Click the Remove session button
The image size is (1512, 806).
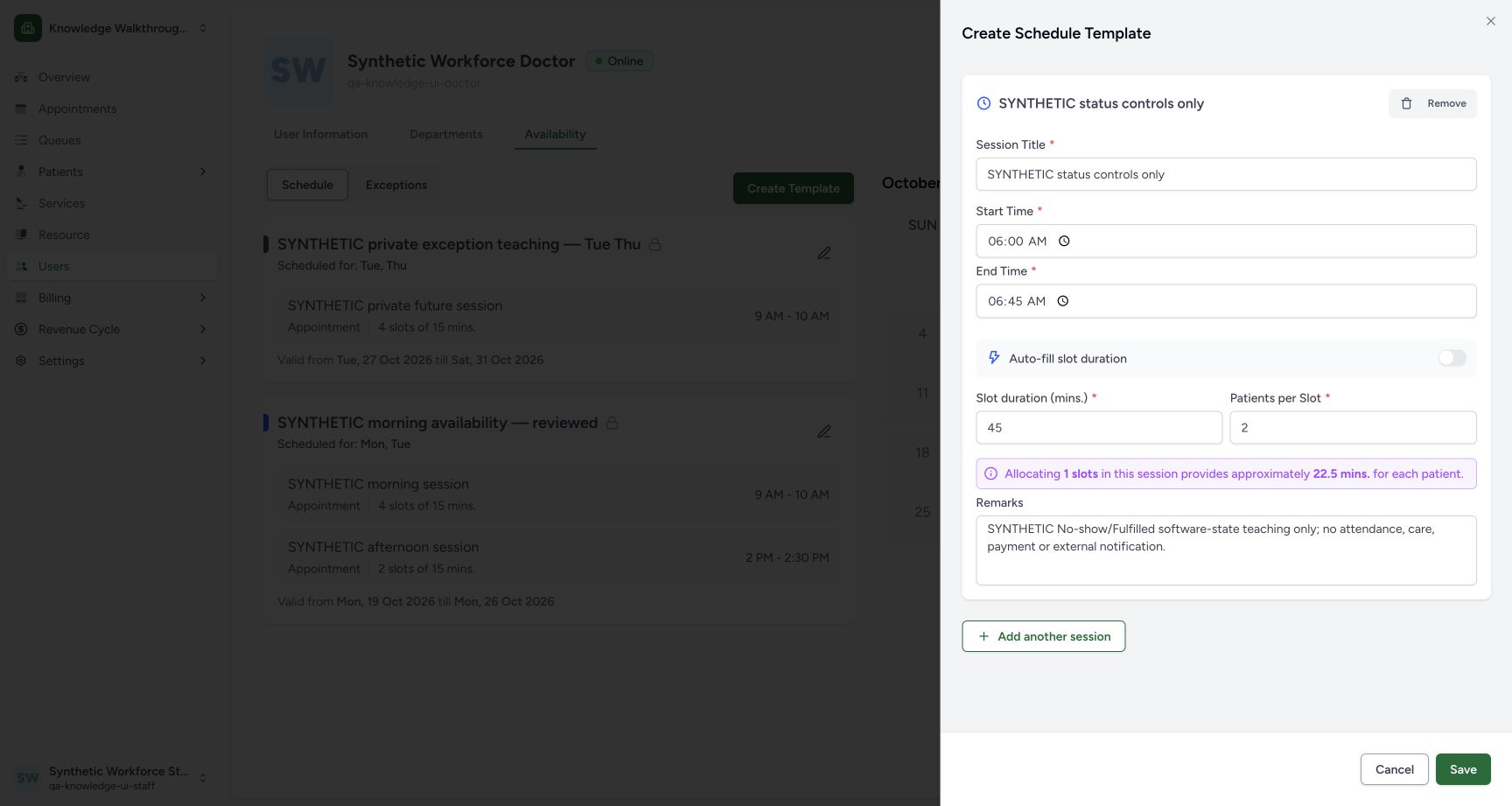tap(1432, 103)
